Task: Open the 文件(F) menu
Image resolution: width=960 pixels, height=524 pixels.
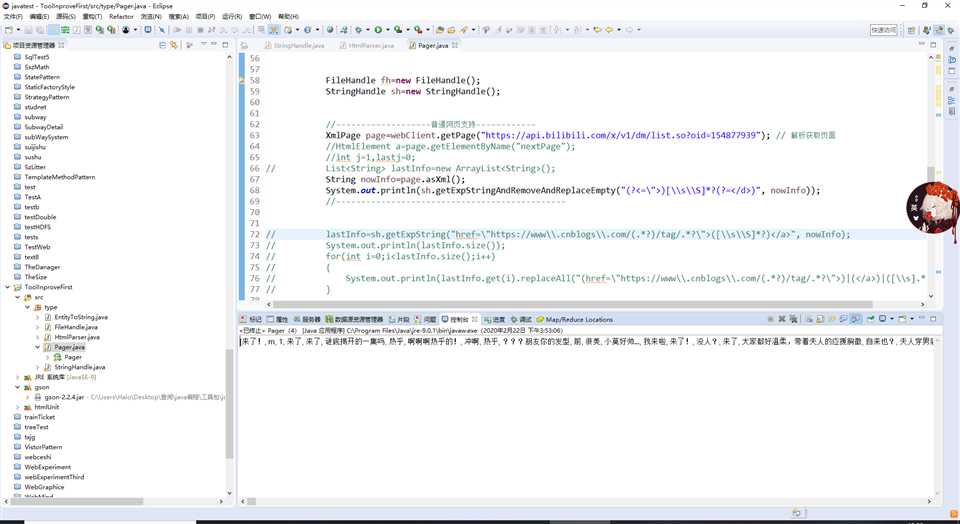Action: tap(13, 17)
